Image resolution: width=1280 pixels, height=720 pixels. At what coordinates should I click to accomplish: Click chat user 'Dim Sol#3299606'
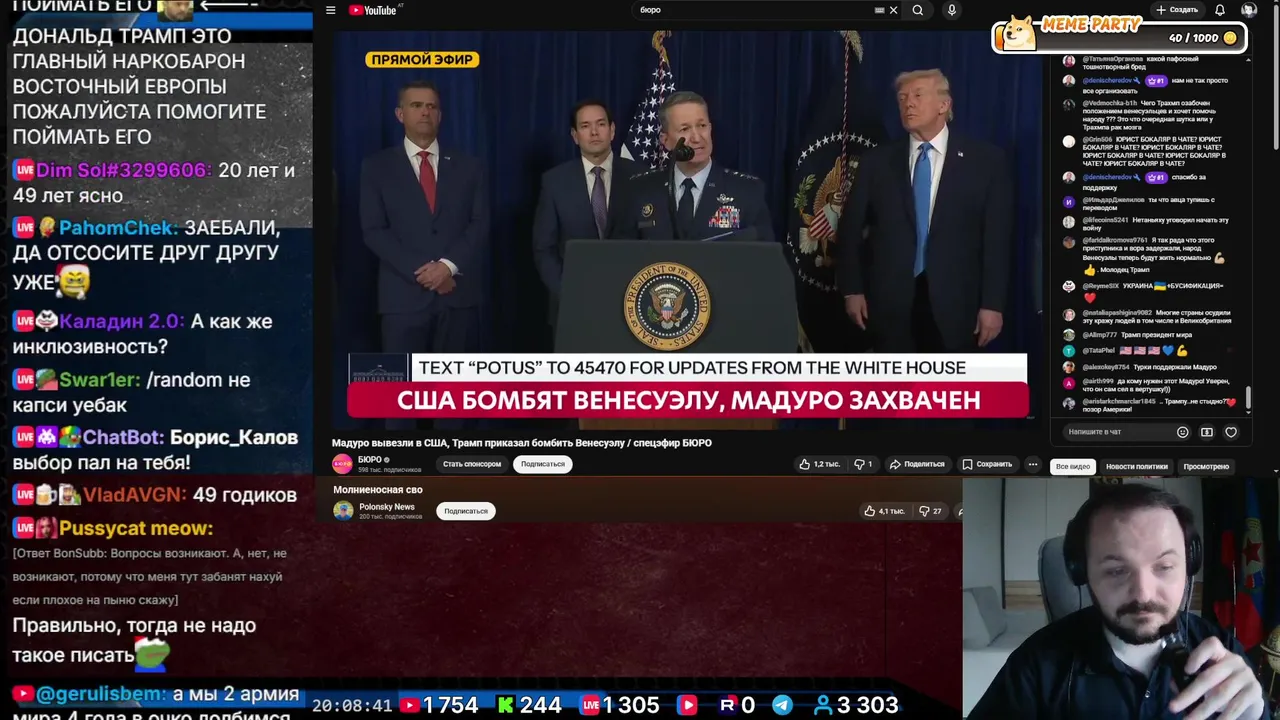pos(124,171)
